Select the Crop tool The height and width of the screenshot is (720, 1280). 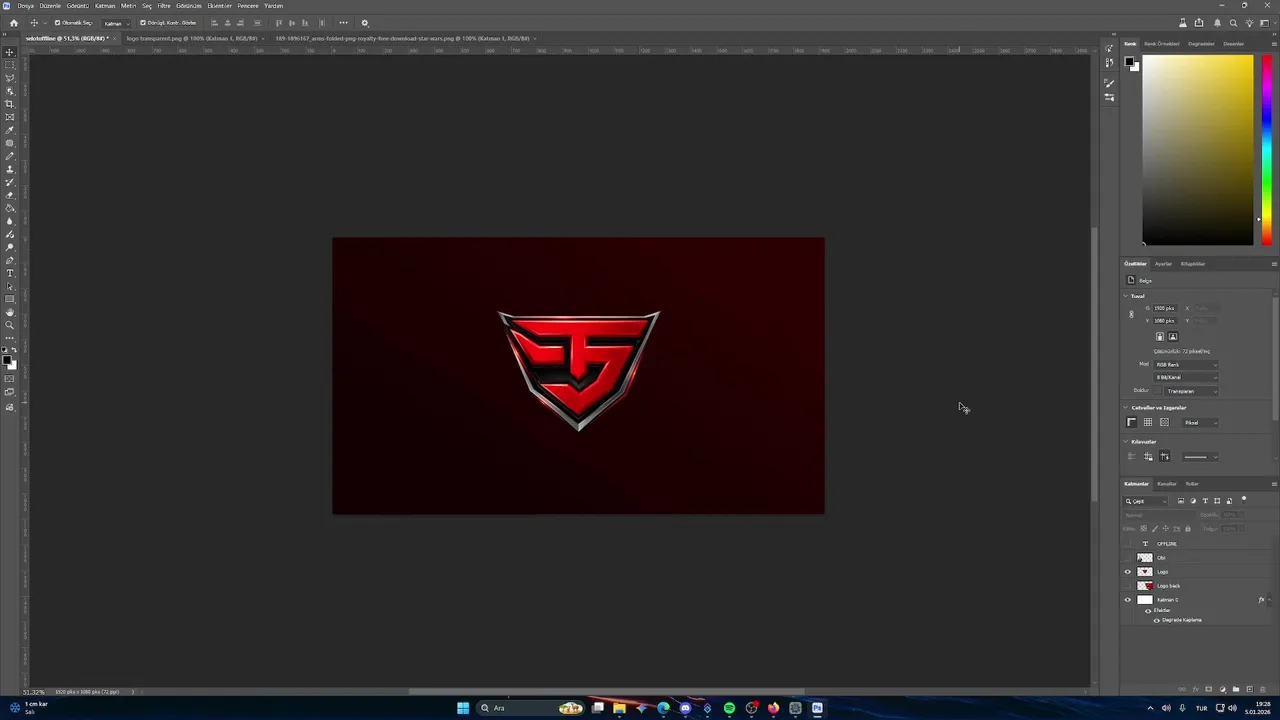click(10, 104)
